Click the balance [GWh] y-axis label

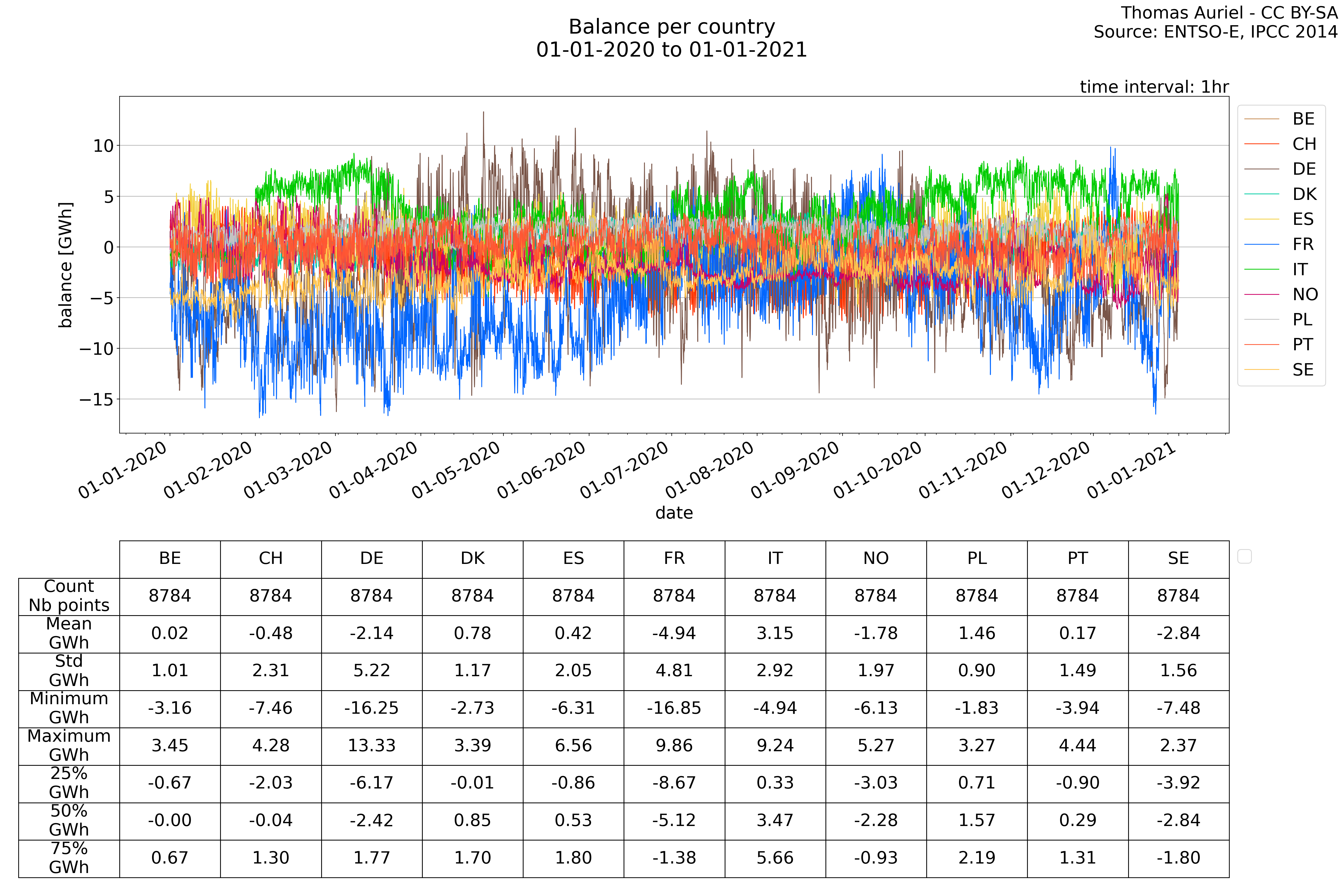66,265
